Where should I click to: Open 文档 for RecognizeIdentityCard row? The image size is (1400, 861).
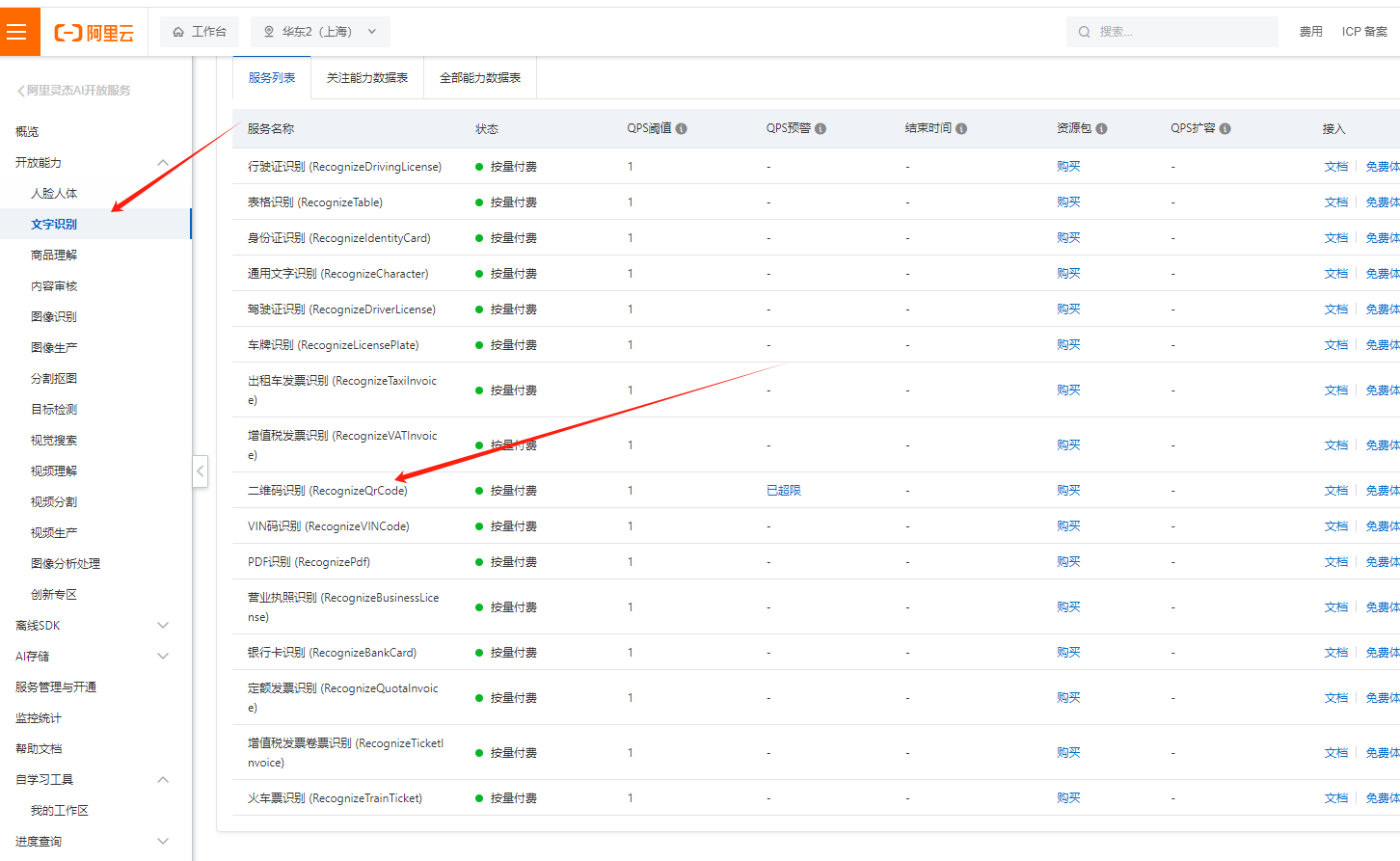click(x=1336, y=238)
